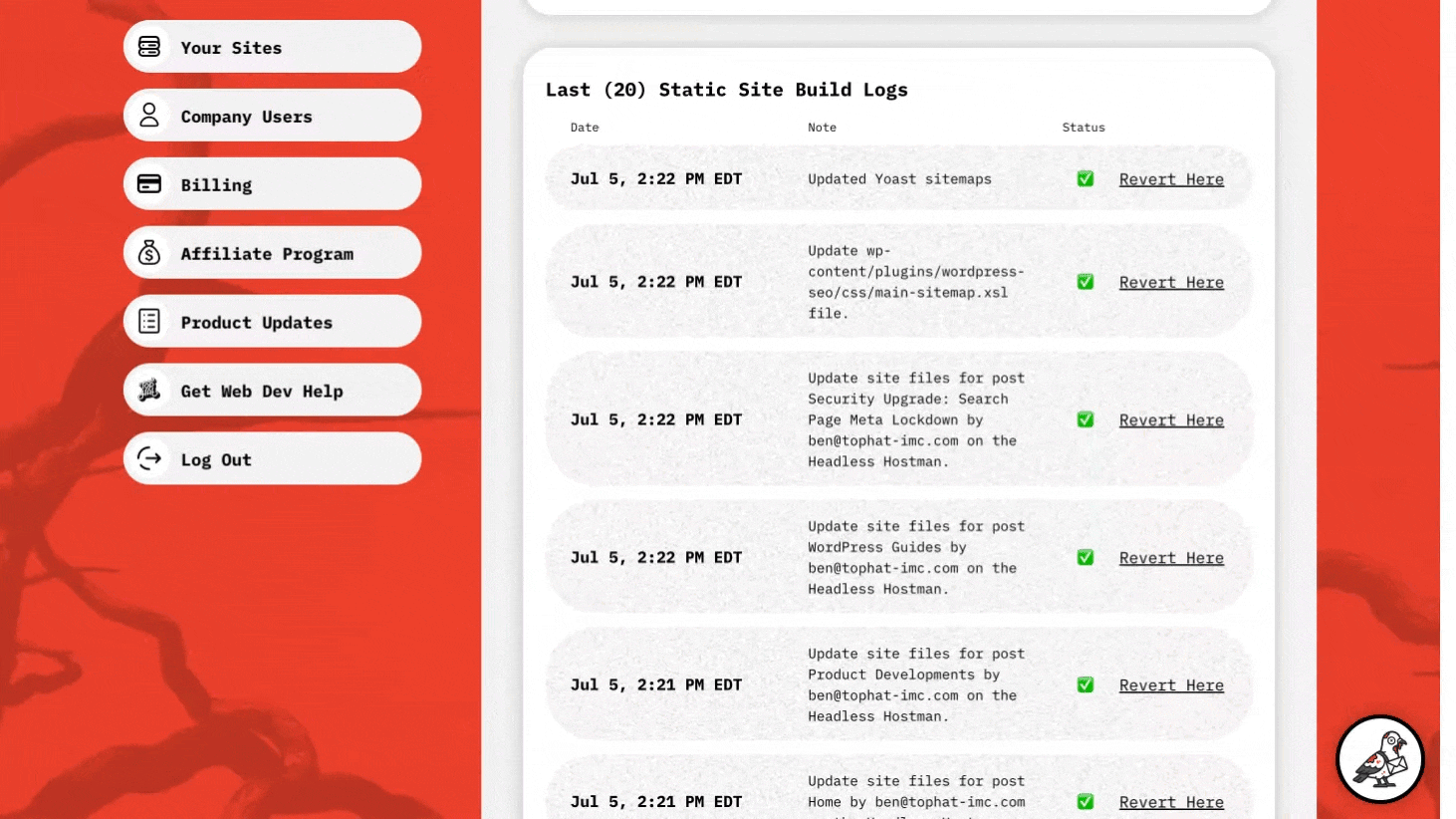Click the green status check for Updated Yoast sitemaps
The image size is (1456, 819).
(x=1085, y=178)
